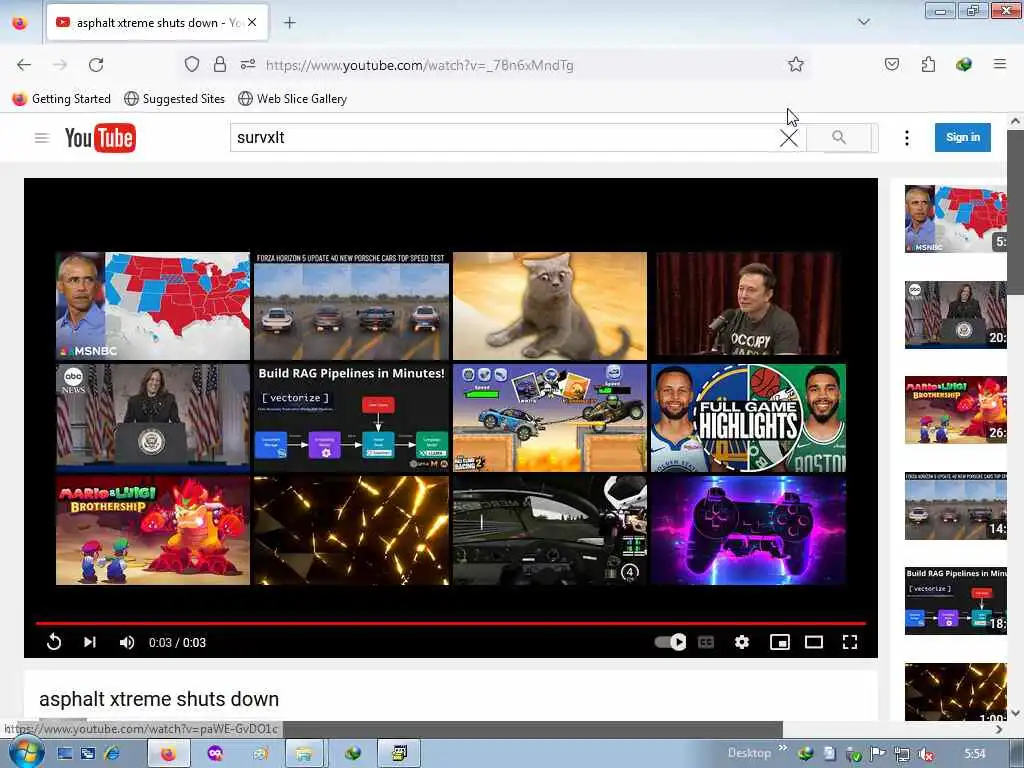Click the scroll down arrow of the page
This screenshot has width=1024, height=768.
1015,712
